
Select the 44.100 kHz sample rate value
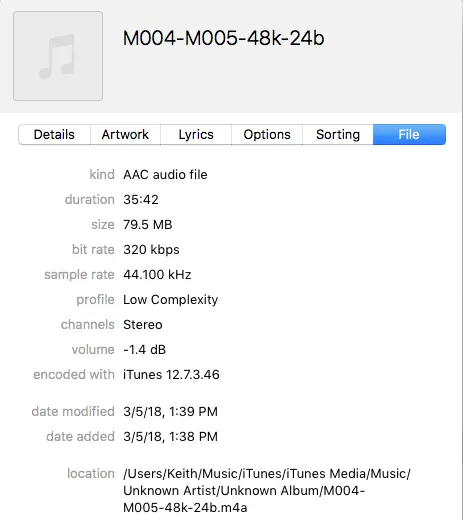pyautogui.click(x=157, y=275)
